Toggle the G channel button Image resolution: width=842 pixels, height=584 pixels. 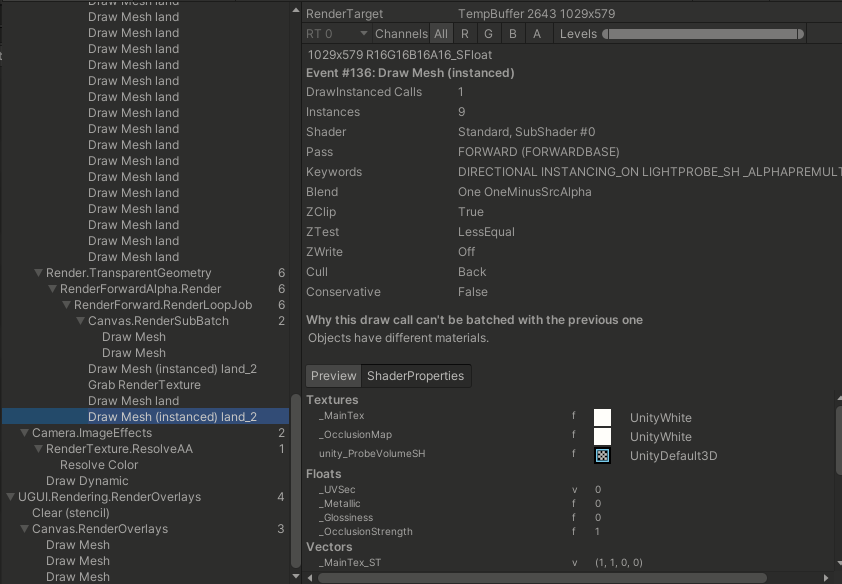pos(488,34)
